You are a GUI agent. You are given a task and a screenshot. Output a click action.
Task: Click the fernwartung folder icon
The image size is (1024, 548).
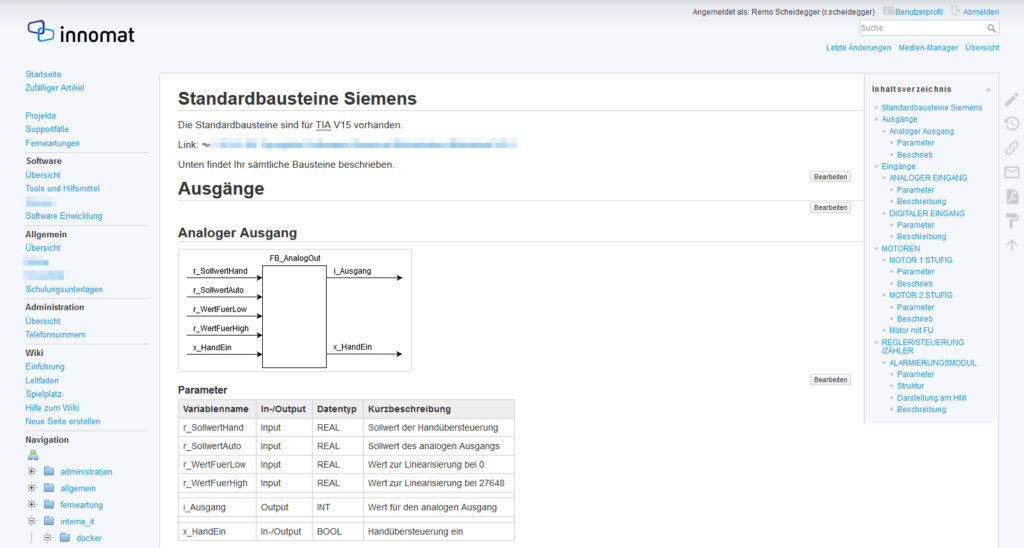point(49,504)
